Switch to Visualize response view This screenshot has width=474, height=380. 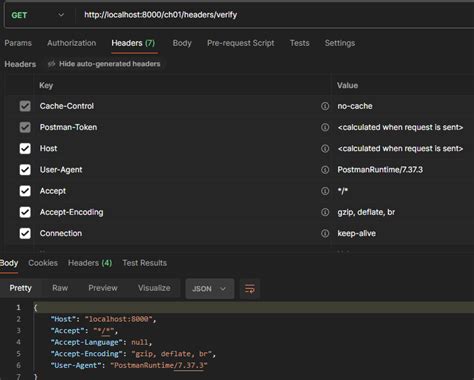click(x=154, y=288)
